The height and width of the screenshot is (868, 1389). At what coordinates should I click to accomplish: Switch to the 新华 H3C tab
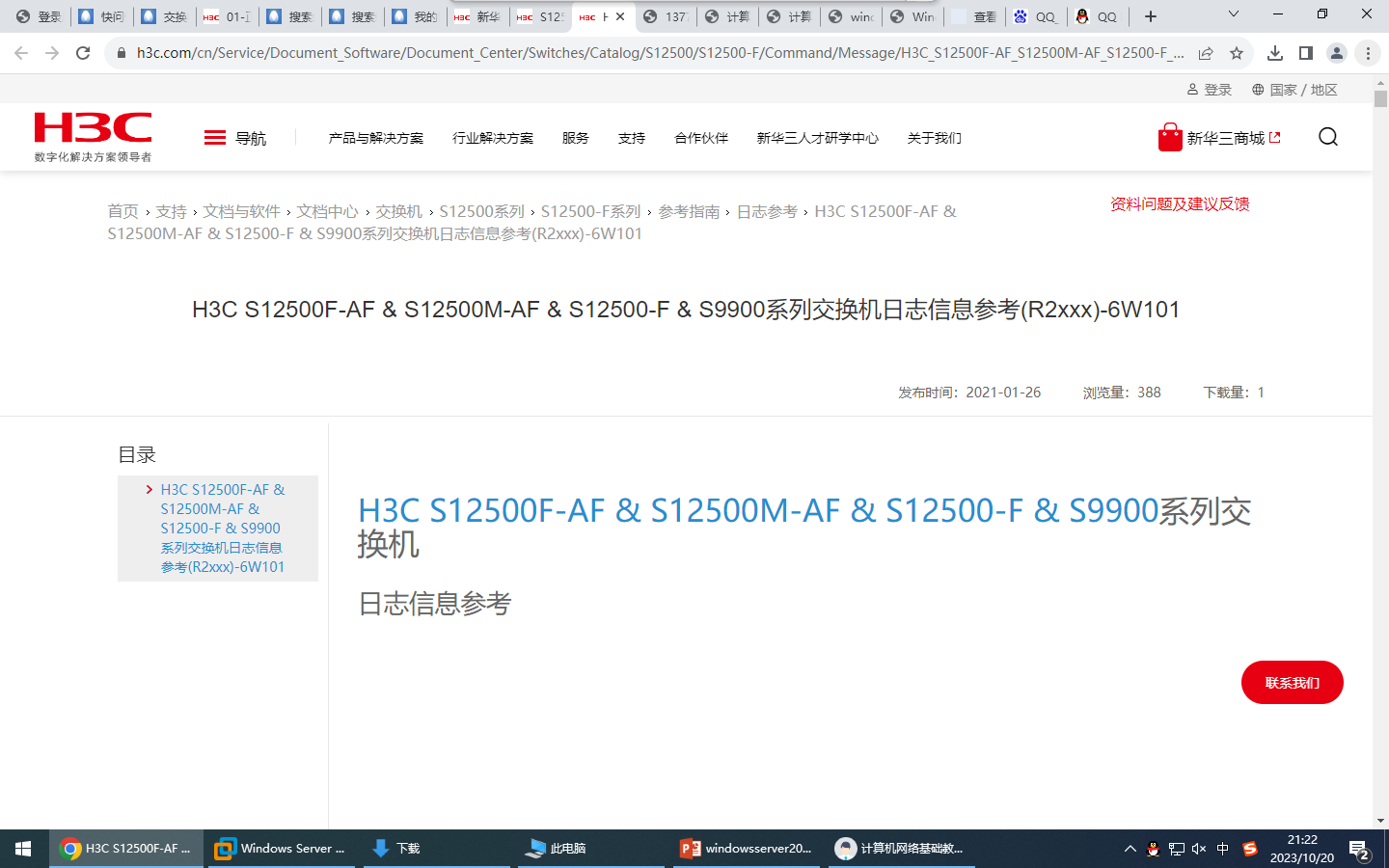(477, 16)
